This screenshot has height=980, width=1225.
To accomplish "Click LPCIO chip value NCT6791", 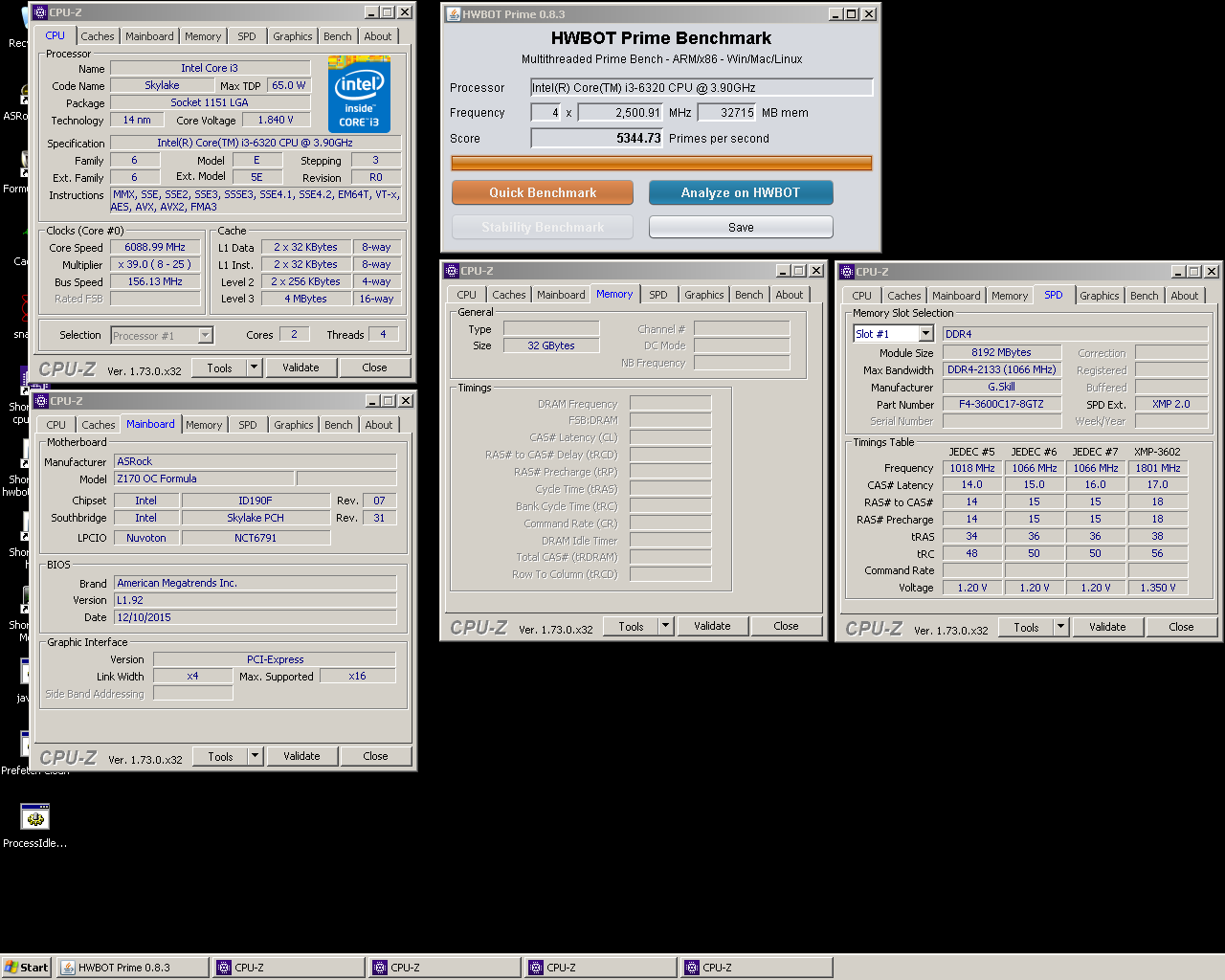I will pos(256,538).
